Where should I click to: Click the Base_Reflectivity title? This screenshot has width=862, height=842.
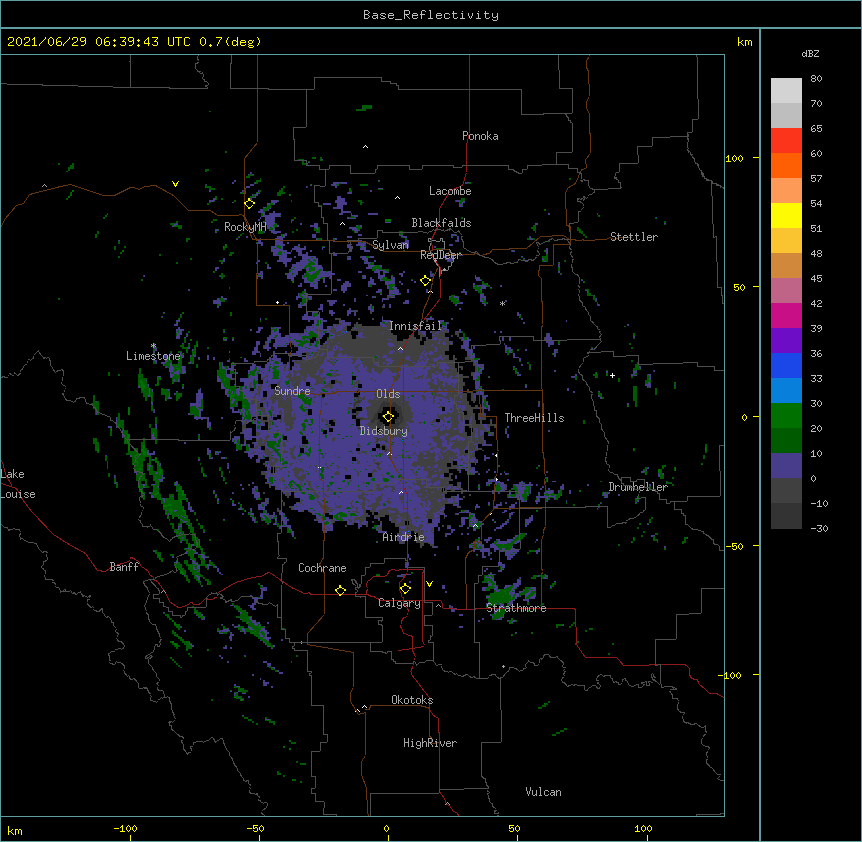[x=431, y=15]
